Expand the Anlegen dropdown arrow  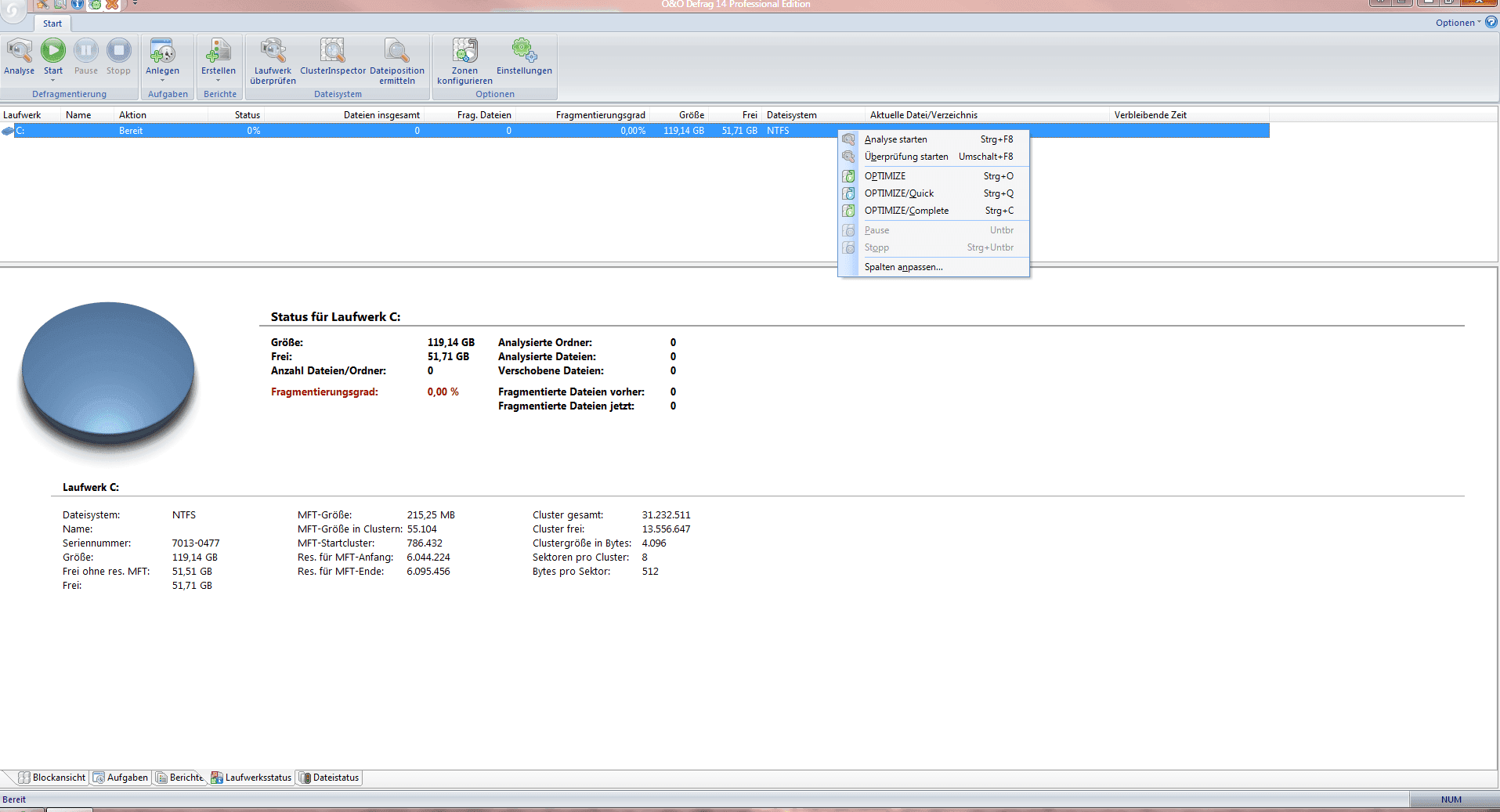pyautogui.click(x=162, y=80)
